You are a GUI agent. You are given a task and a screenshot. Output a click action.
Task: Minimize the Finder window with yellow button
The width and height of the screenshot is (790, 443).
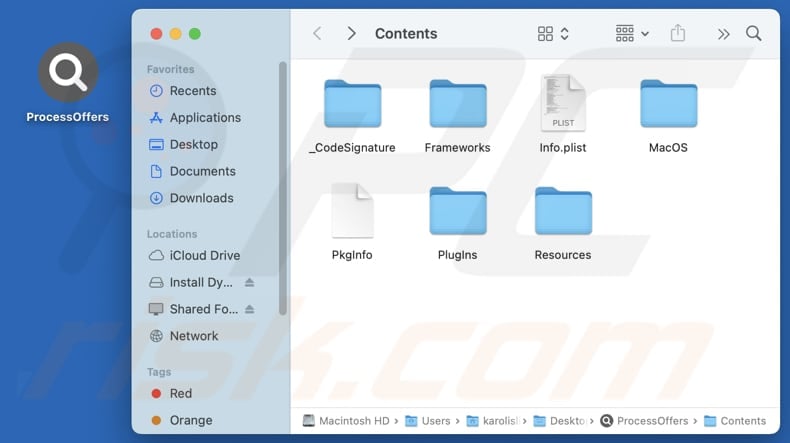click(x=175, y=34)
